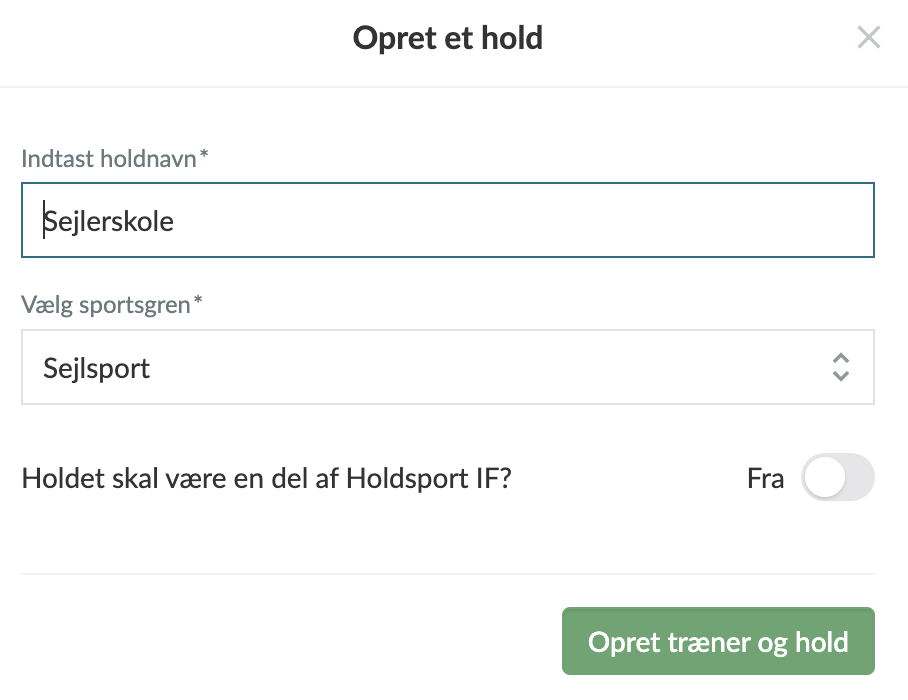Viewport: 908px width, 700px height.
Task: Click the Sejlerskole text in the name field
Action: click(109, 221)
